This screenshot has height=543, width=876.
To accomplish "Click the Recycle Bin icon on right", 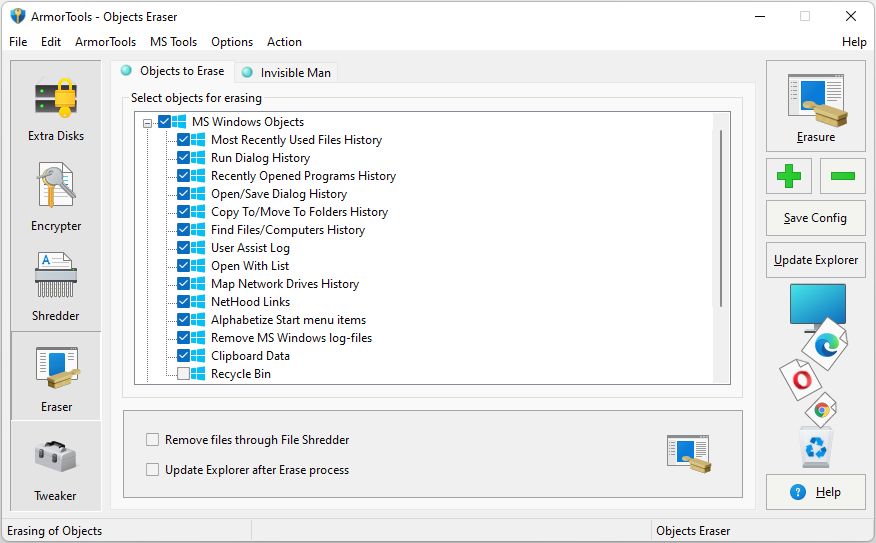I will 816,448.
